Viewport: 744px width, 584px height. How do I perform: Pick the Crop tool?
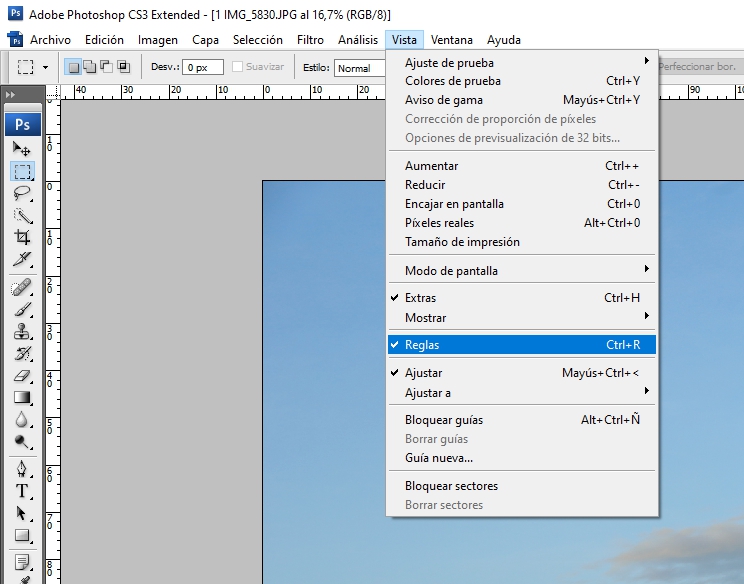click(x=22, y=237)
